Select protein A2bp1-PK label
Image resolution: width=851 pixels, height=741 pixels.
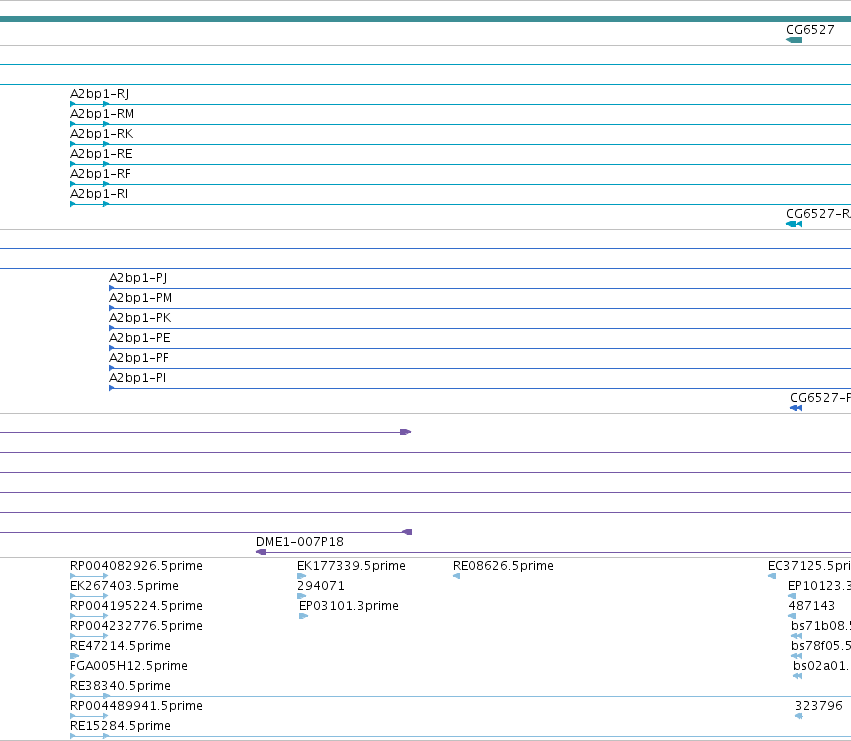point(139,318)
